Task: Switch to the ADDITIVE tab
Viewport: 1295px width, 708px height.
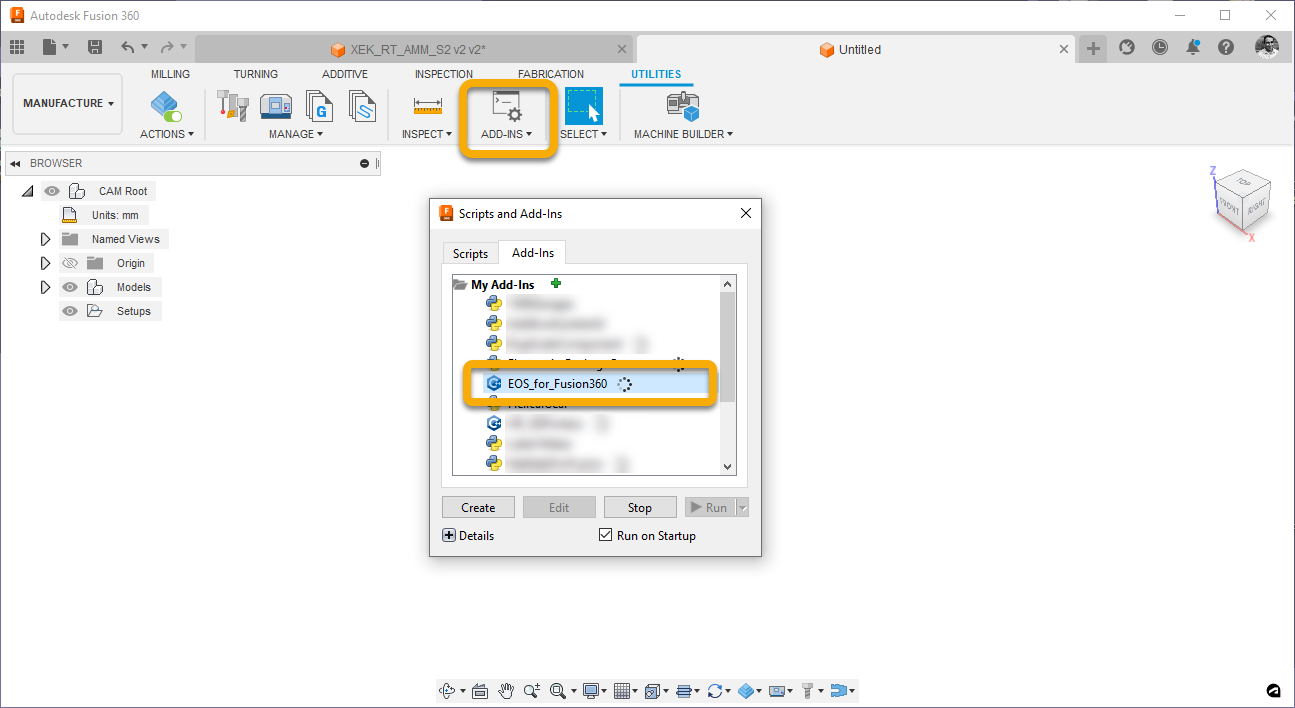Action: [x=345, y=74]
